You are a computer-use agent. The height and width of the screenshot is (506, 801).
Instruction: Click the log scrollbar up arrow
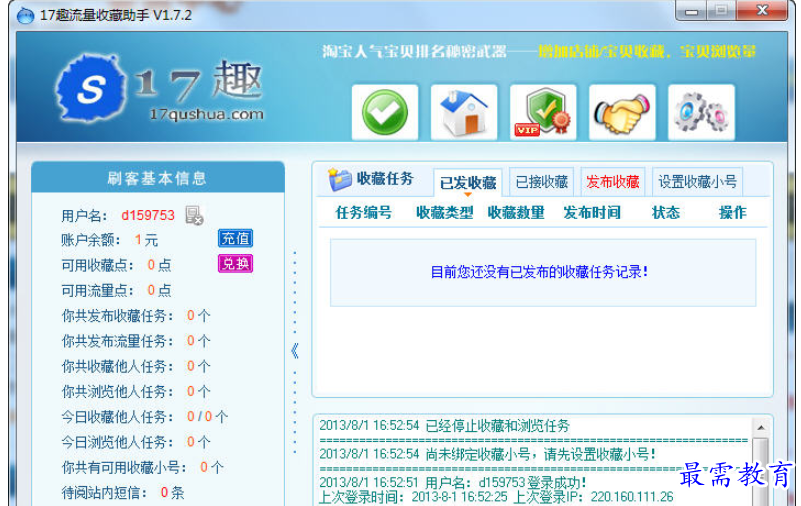(760, 428)
